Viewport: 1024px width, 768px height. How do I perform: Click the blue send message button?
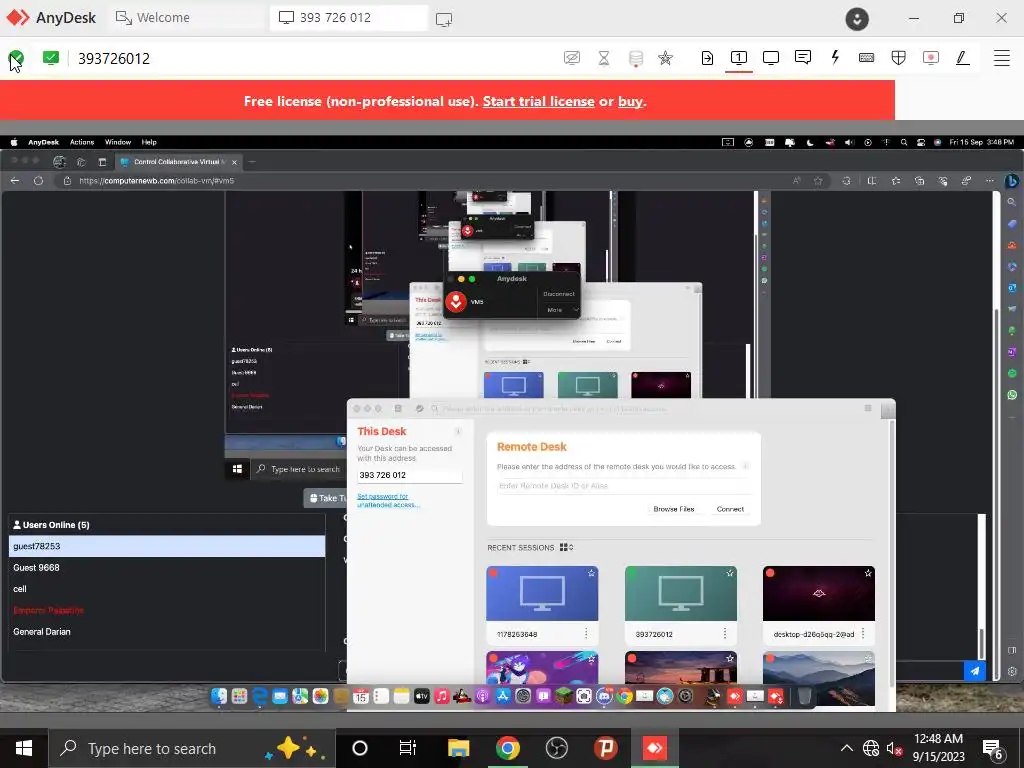click(x=975, y=671)
